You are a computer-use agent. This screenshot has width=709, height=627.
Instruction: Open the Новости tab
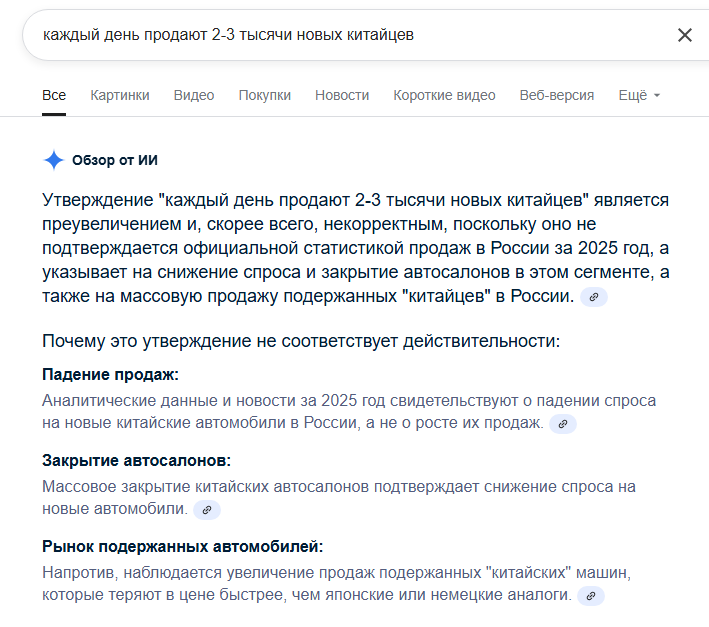(x=342, y=95)
